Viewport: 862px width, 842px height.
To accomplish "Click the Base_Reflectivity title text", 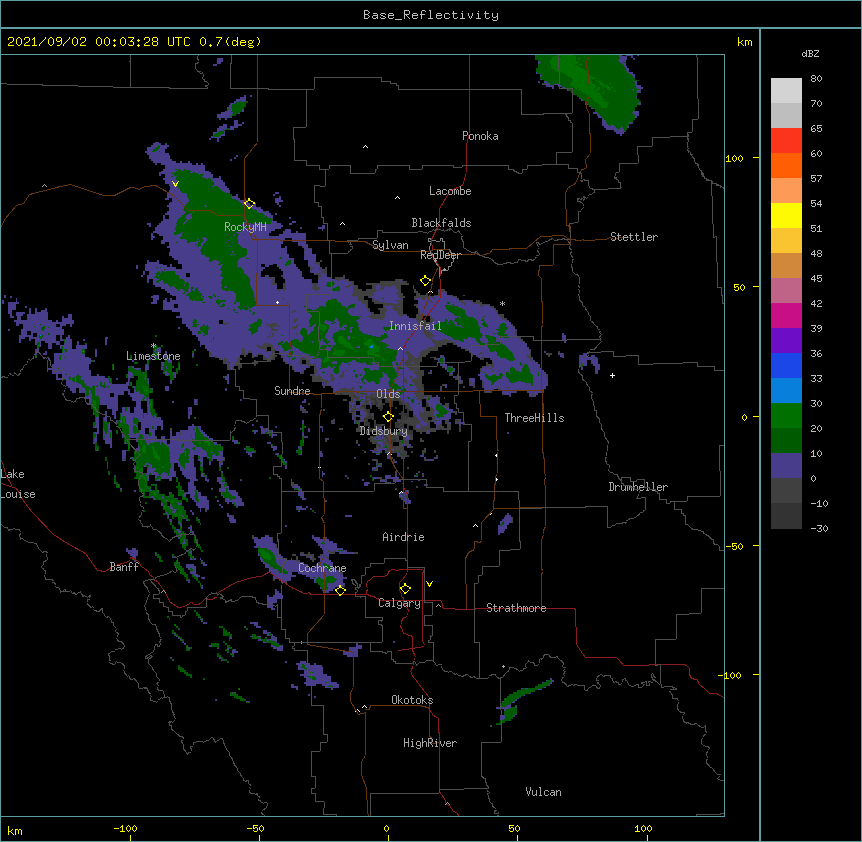I will pyautogui.click(x=431, y=15).
